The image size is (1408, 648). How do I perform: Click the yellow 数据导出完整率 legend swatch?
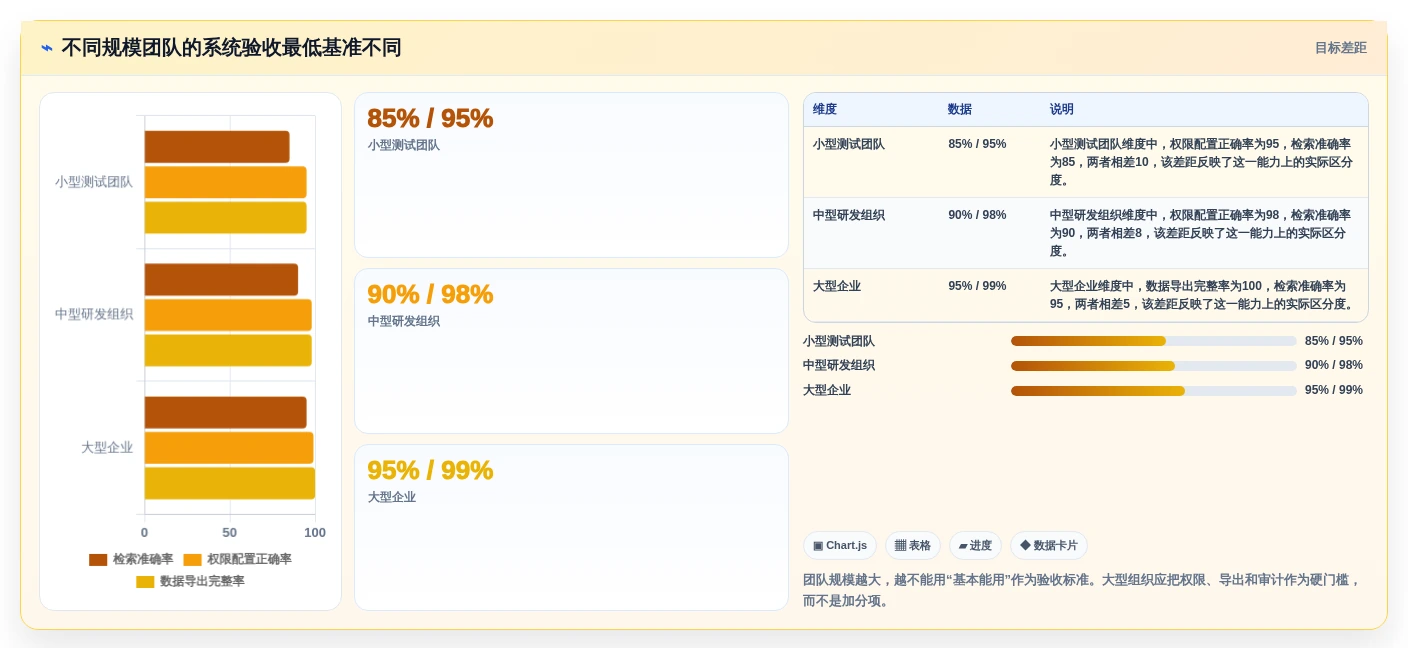coord(145,582)
